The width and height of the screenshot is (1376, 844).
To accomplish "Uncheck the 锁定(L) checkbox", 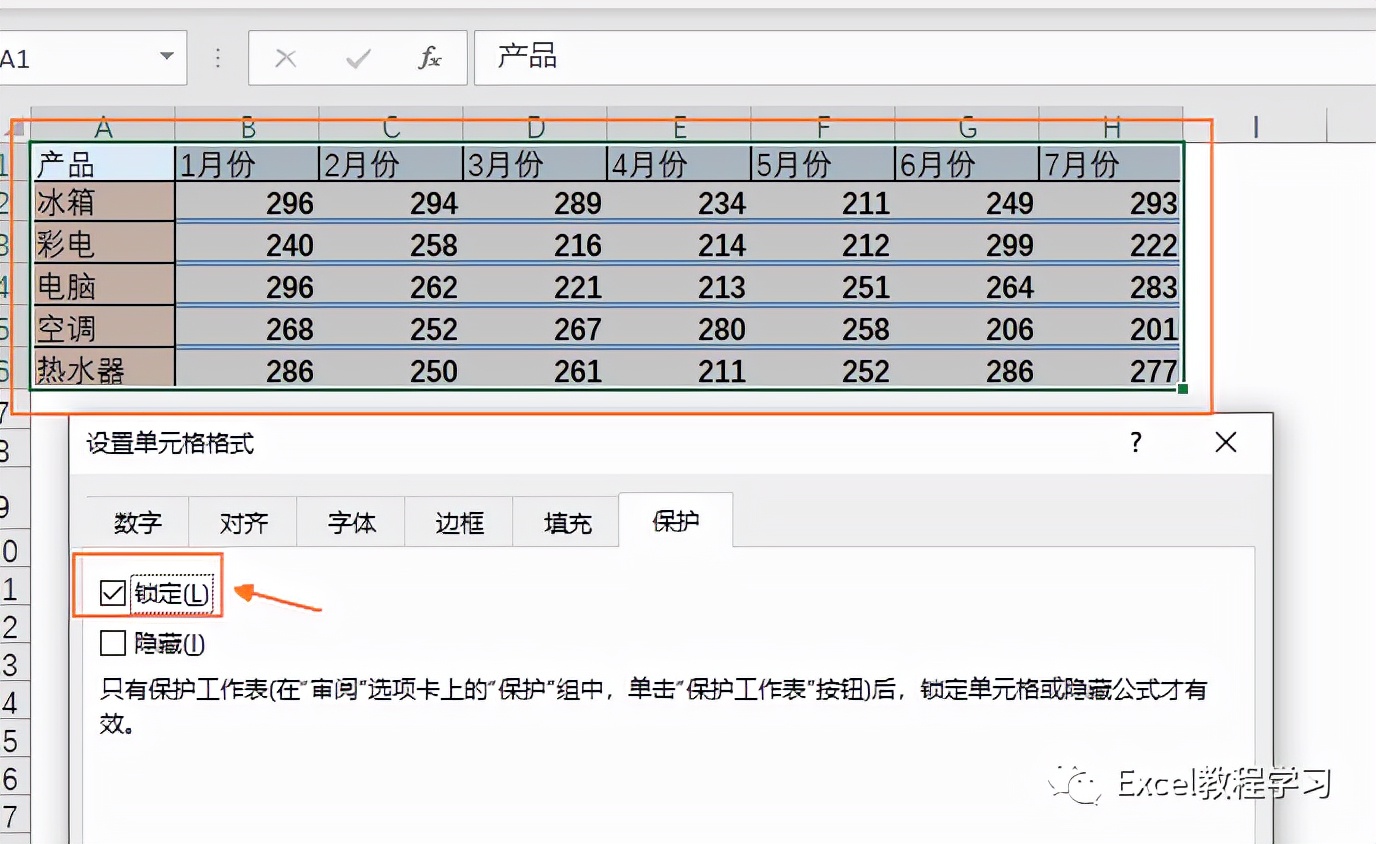I will [x=112, y=593].
